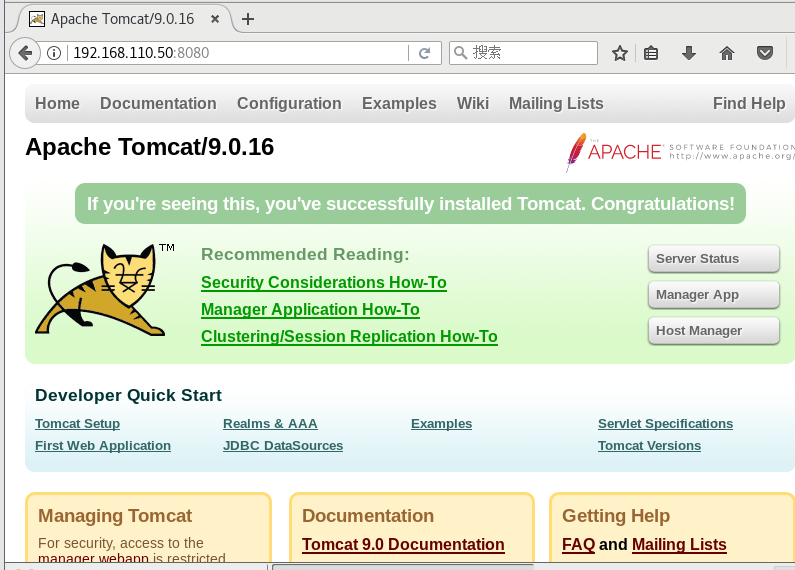Click the Developer Quick Start heading
This screenshot has height=570, width=795.
128,395
